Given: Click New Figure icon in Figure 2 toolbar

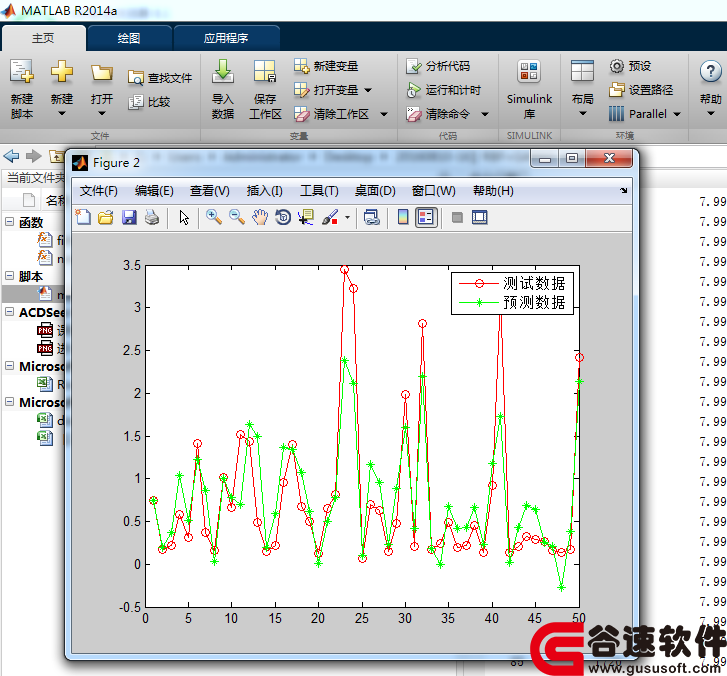Looking at the screenshot, I should pos(83,217).
